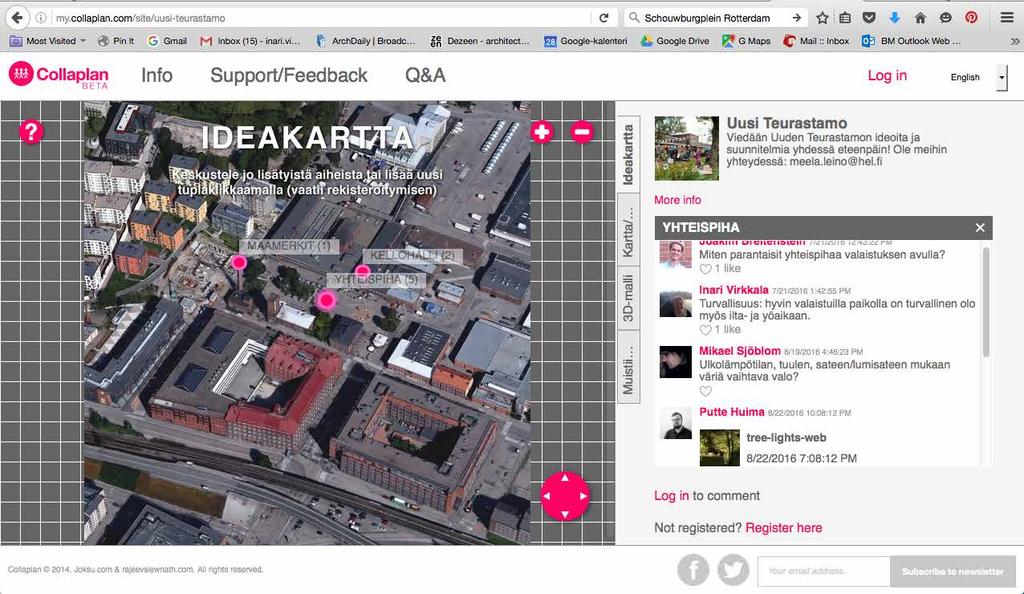Click the YHTEISPIHA (5) map label

[x=376, y=279]
